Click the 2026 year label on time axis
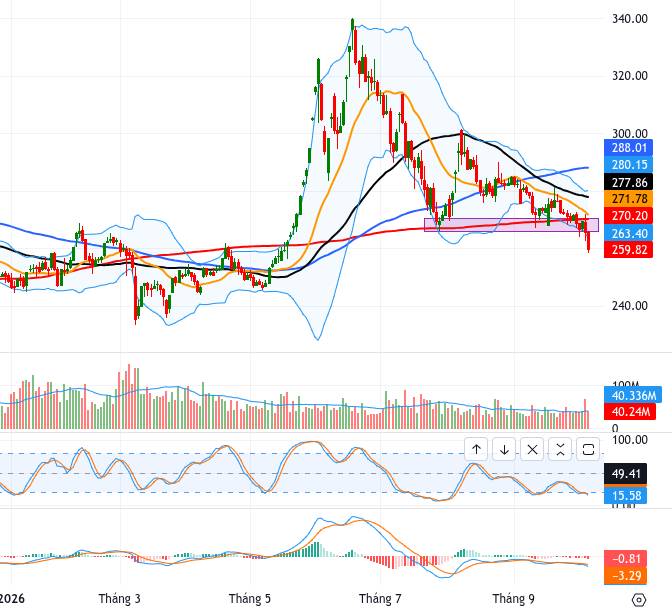 pyautogui.click(x=12, y=598)
